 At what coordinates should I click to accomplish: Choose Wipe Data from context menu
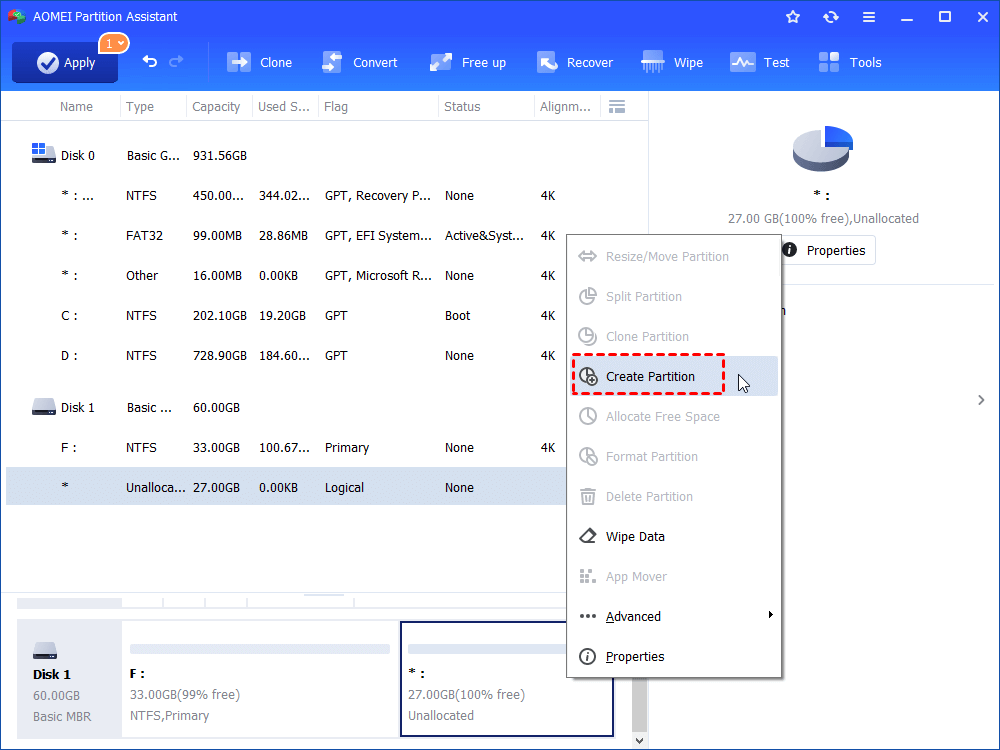[674, 536]
